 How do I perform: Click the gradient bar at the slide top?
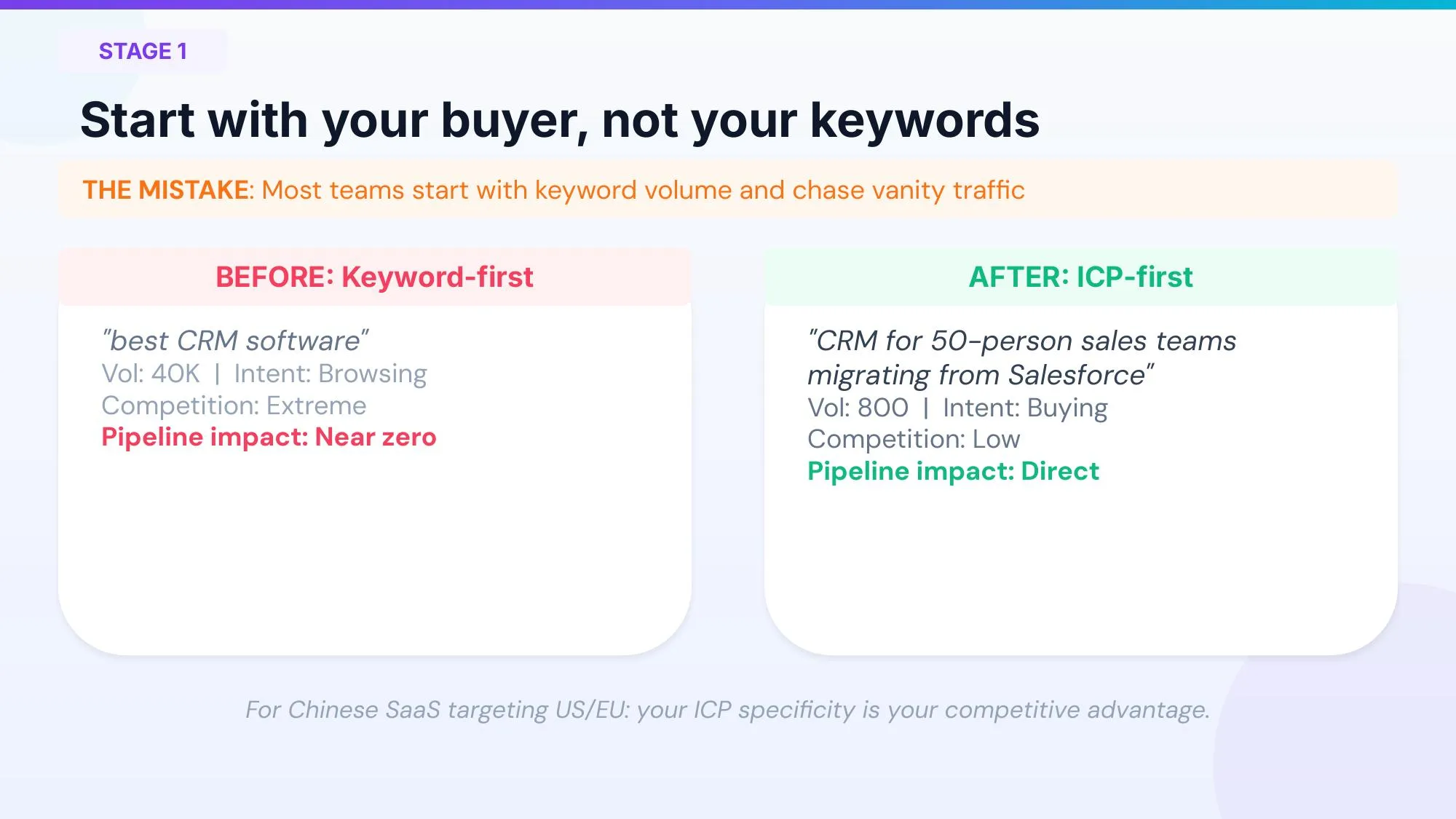[728, 4]
